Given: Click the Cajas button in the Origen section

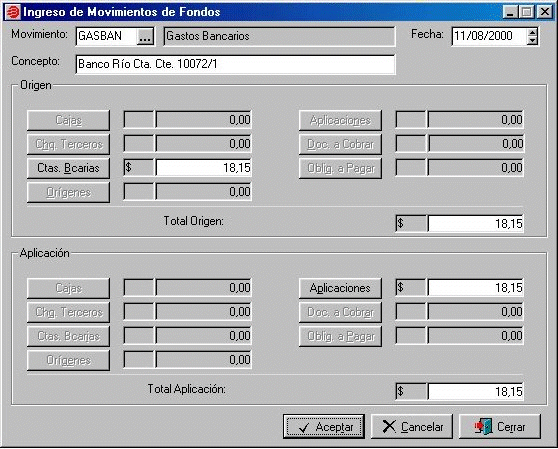Looking at the screenshot, I should pos(68,120).
